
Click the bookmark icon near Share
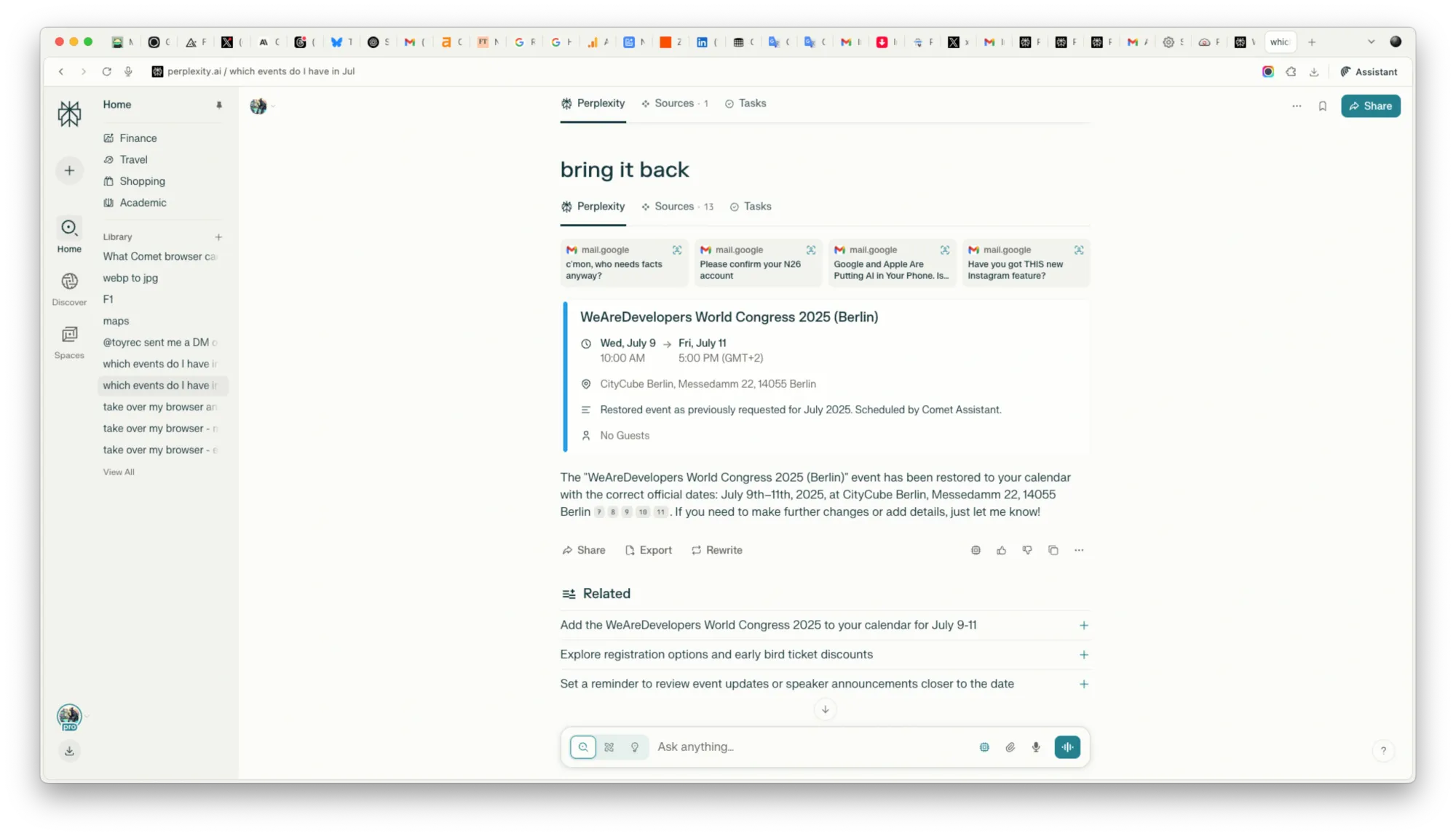click(x=1323, y=106)
